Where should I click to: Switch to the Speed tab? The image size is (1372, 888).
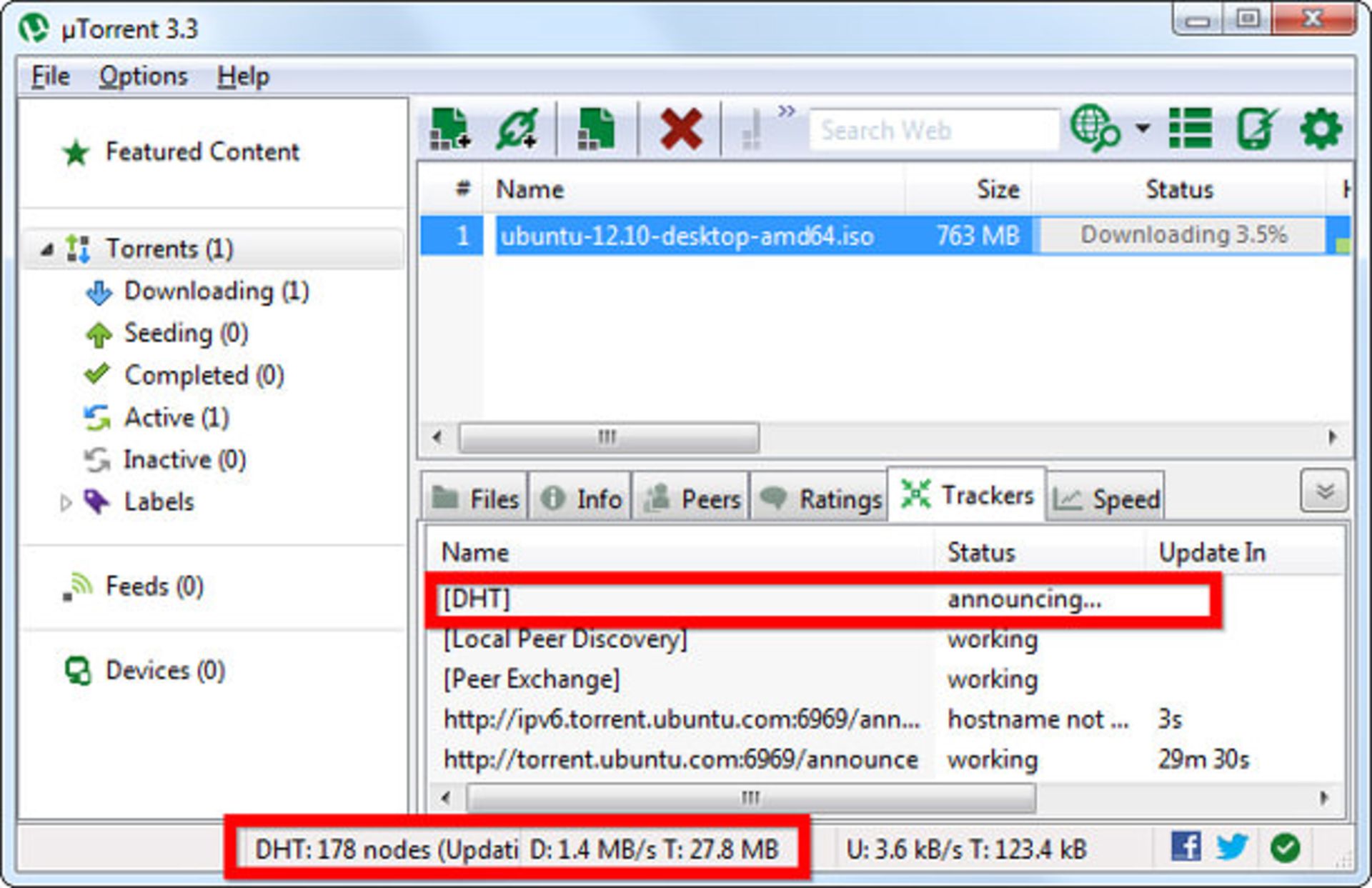point(1106,497)
